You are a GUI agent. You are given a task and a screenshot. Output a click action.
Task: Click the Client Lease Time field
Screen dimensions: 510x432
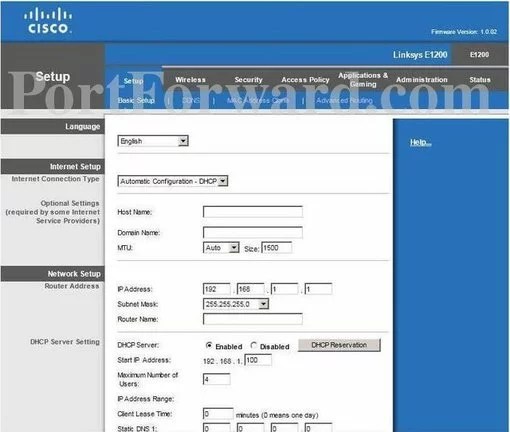coord(218,414)
